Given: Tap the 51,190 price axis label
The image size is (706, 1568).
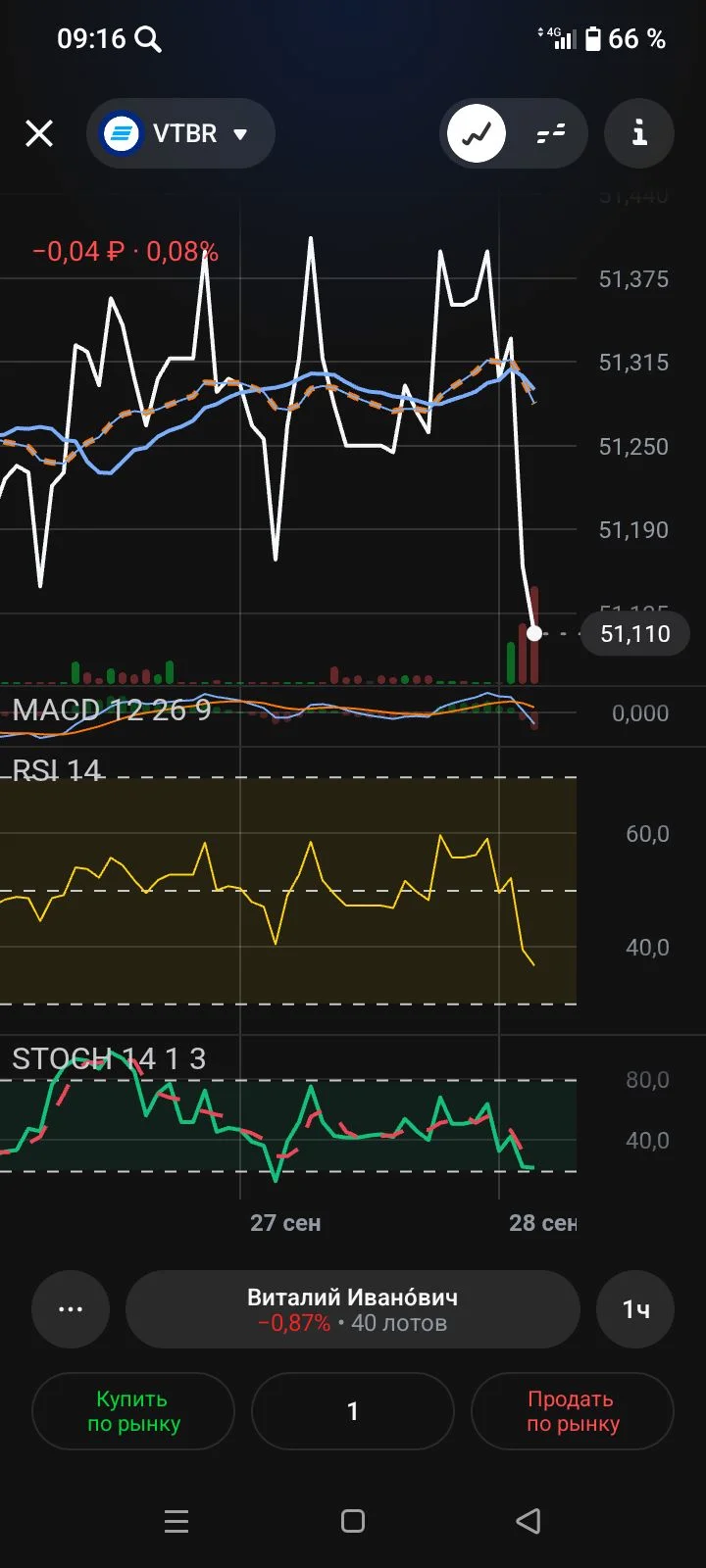Looking at the screenshot, I should tap(633, 530).
